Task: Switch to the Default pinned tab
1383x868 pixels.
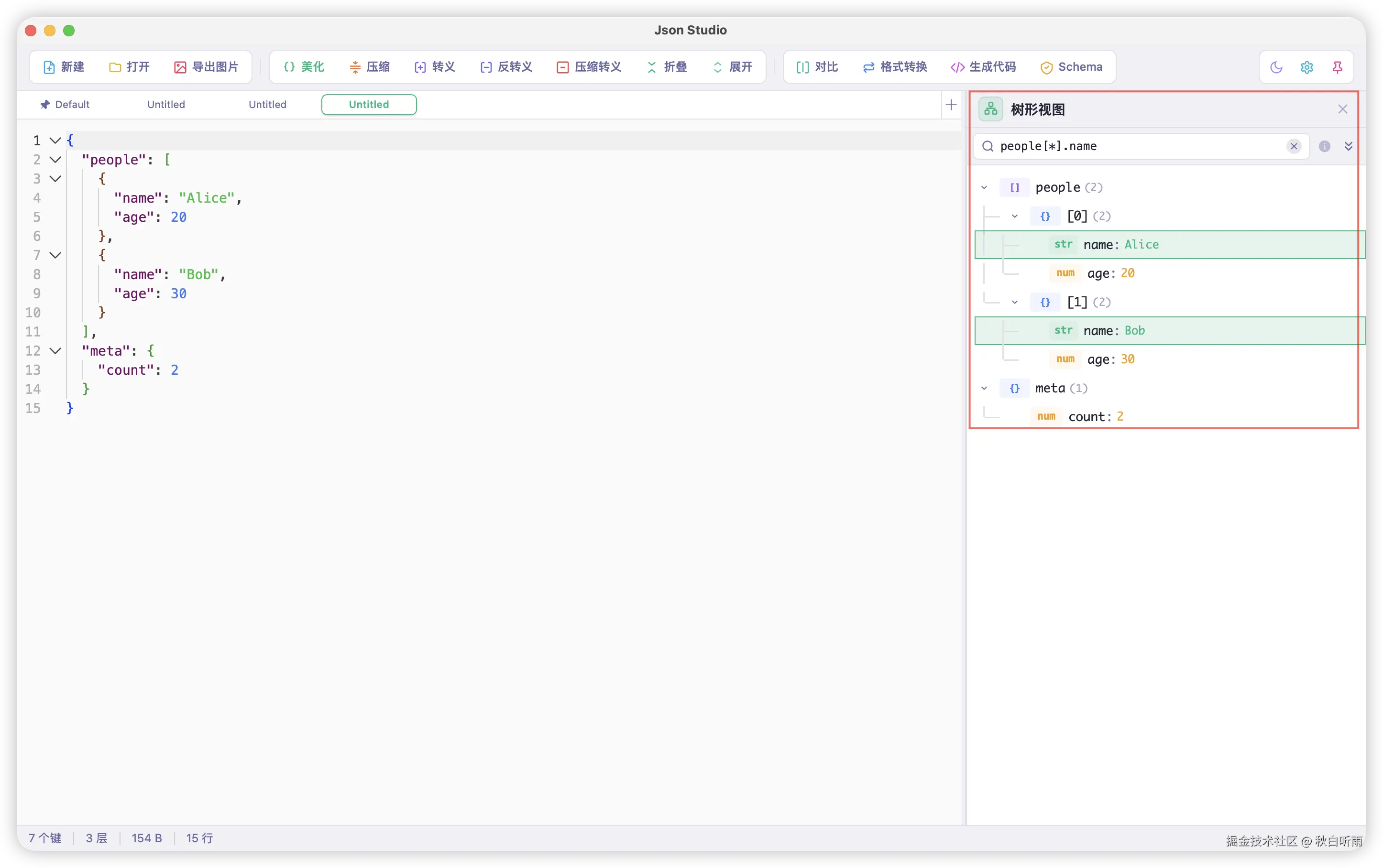Action: tap(65, 105)
